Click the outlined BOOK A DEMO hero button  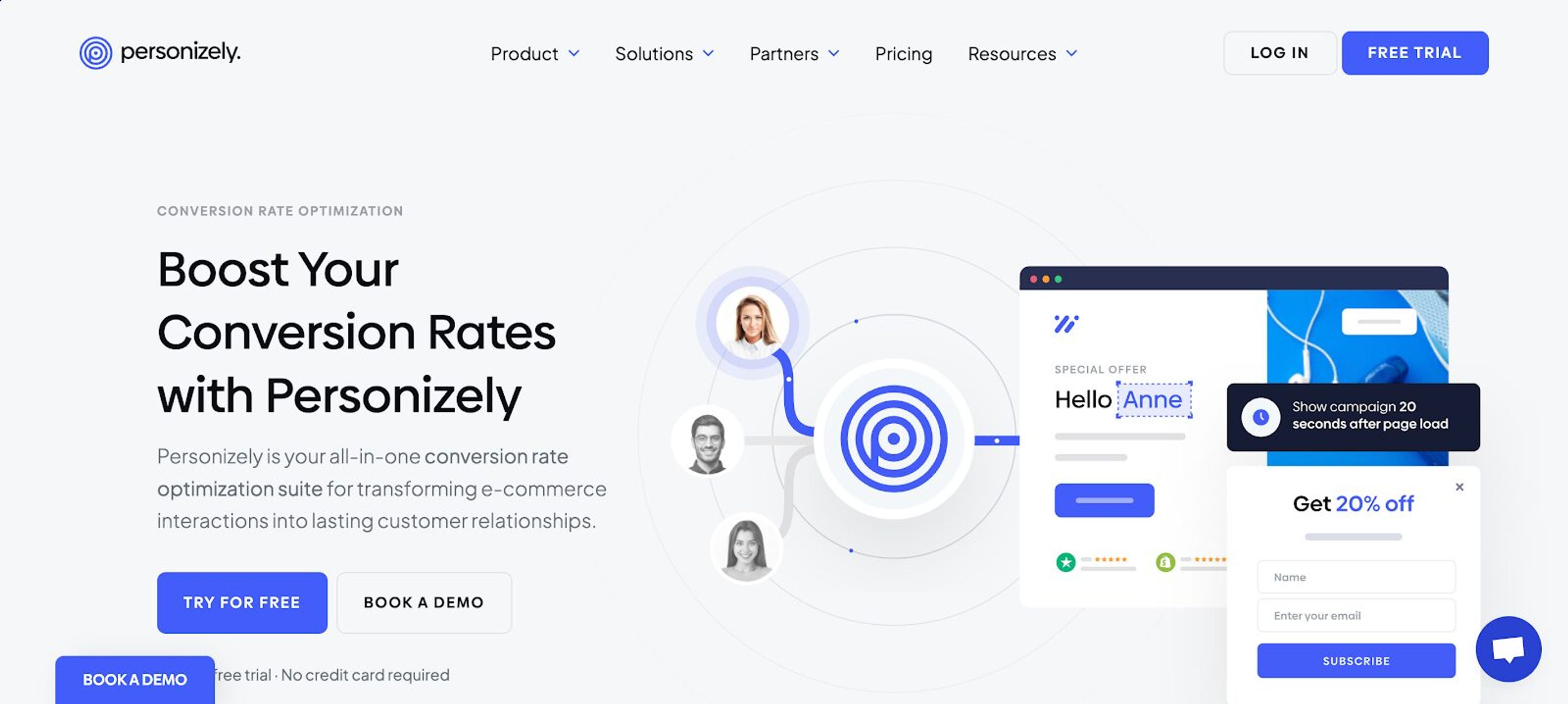424,602
